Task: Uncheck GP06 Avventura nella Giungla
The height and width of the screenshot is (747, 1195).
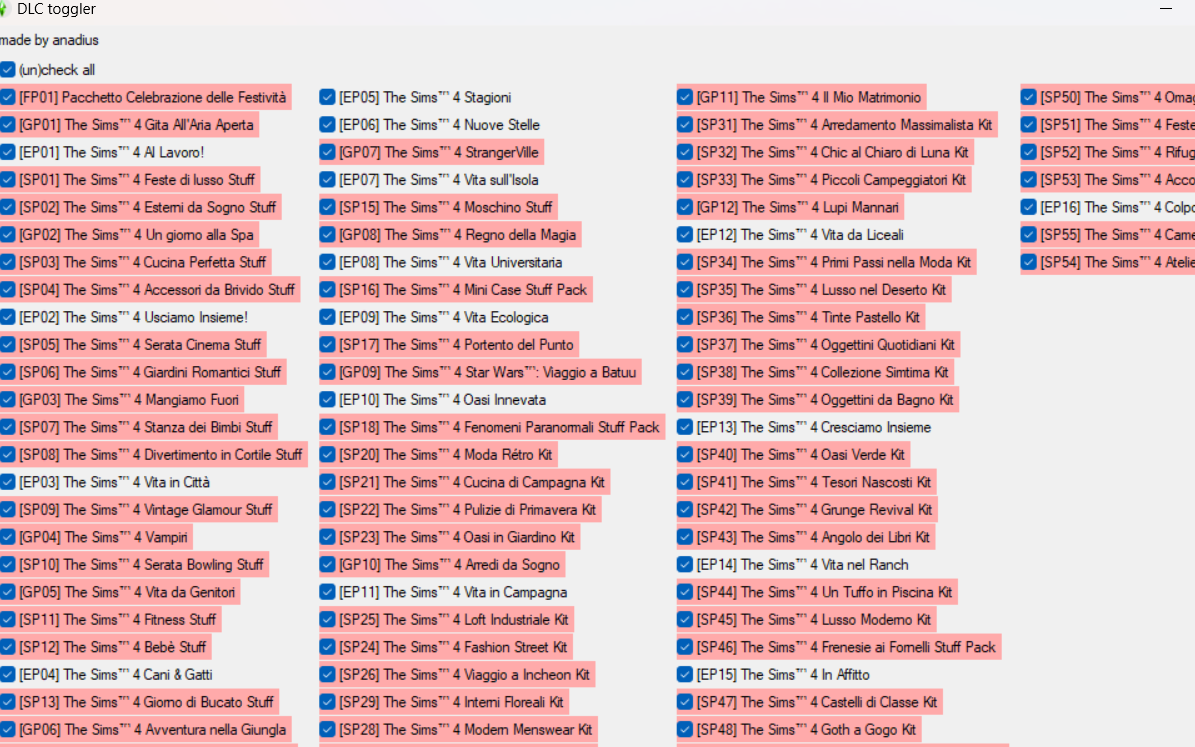Action: 8,729
